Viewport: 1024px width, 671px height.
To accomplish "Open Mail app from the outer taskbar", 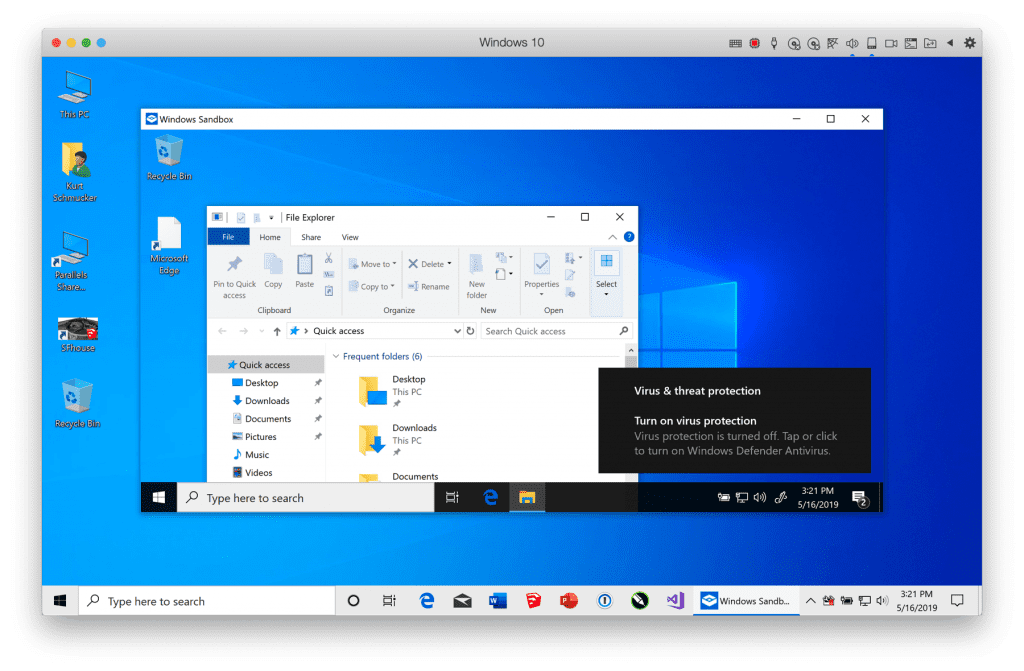I will pyautogui.click(x=462, y=600).
